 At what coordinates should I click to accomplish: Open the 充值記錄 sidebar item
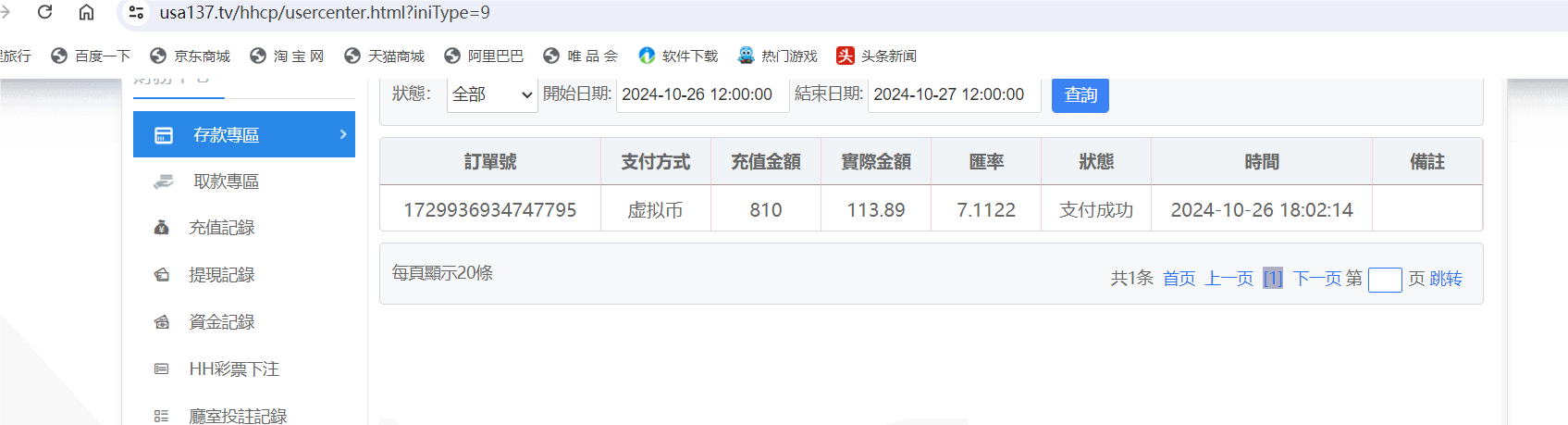point(221,228)
